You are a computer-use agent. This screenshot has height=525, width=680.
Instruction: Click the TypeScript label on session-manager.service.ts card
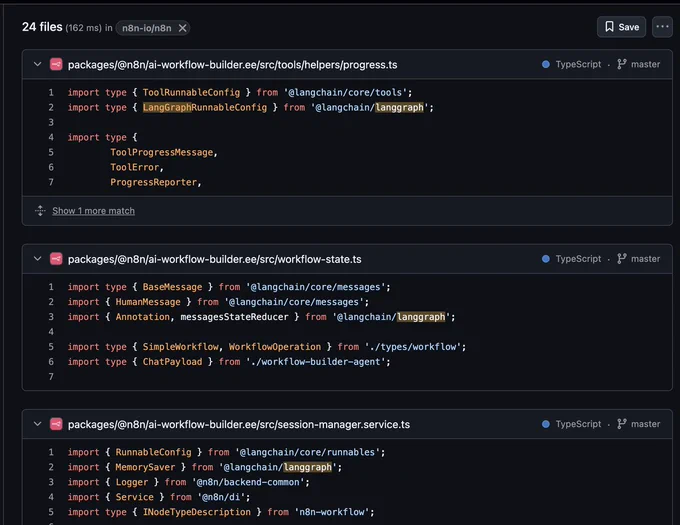578,424
